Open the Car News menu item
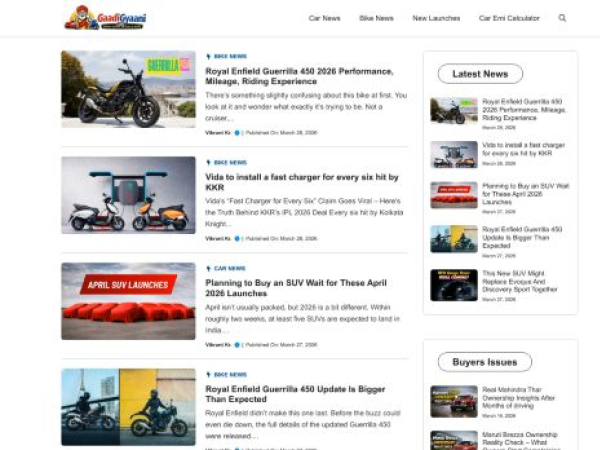Image resolution: width=600 pixels, height=450 pixels. [324, 18]
